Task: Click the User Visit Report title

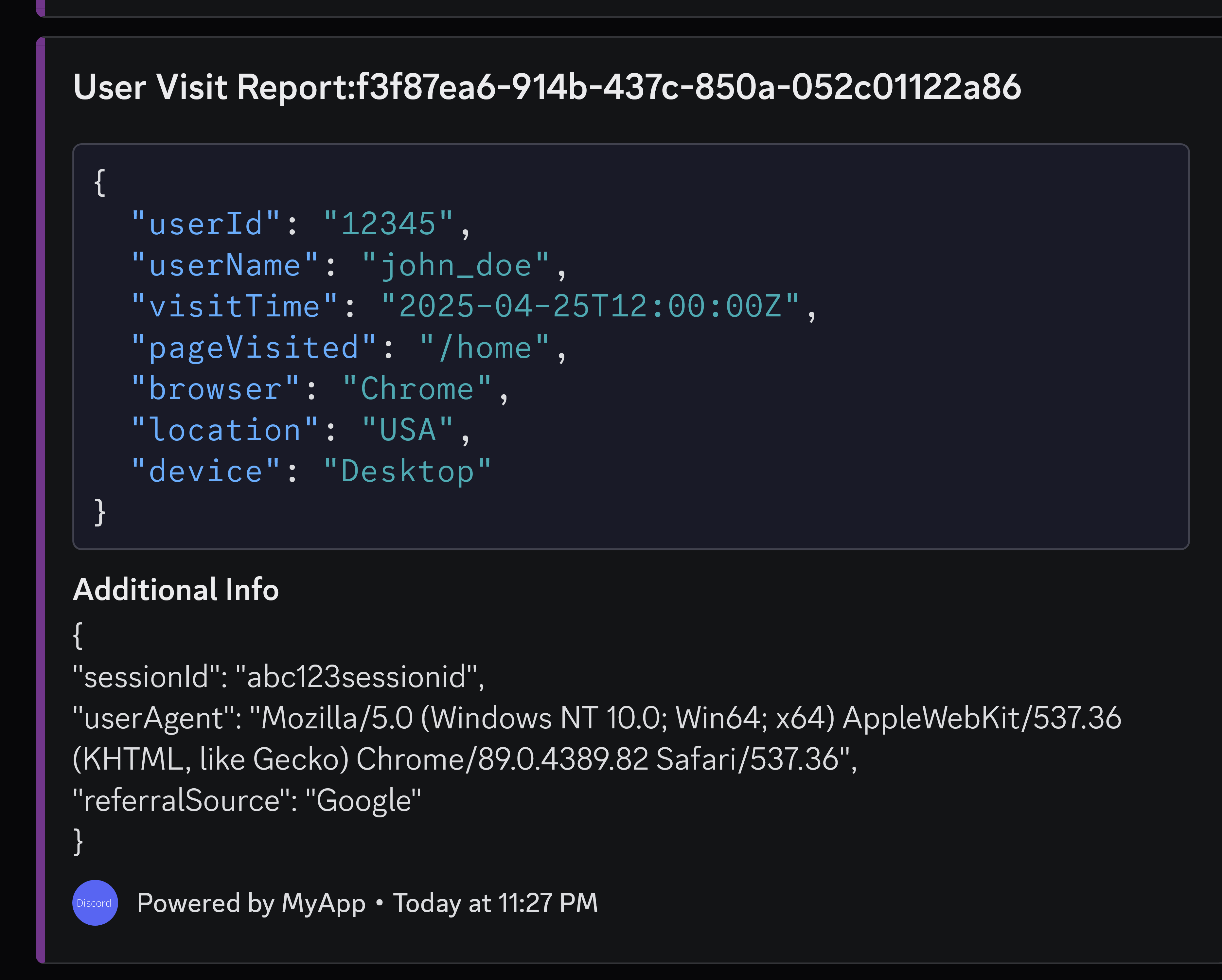Action: (x=547, y=87)
